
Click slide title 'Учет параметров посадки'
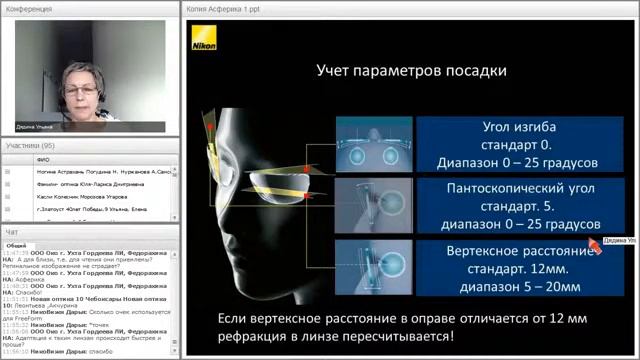(x=411, y=71)
